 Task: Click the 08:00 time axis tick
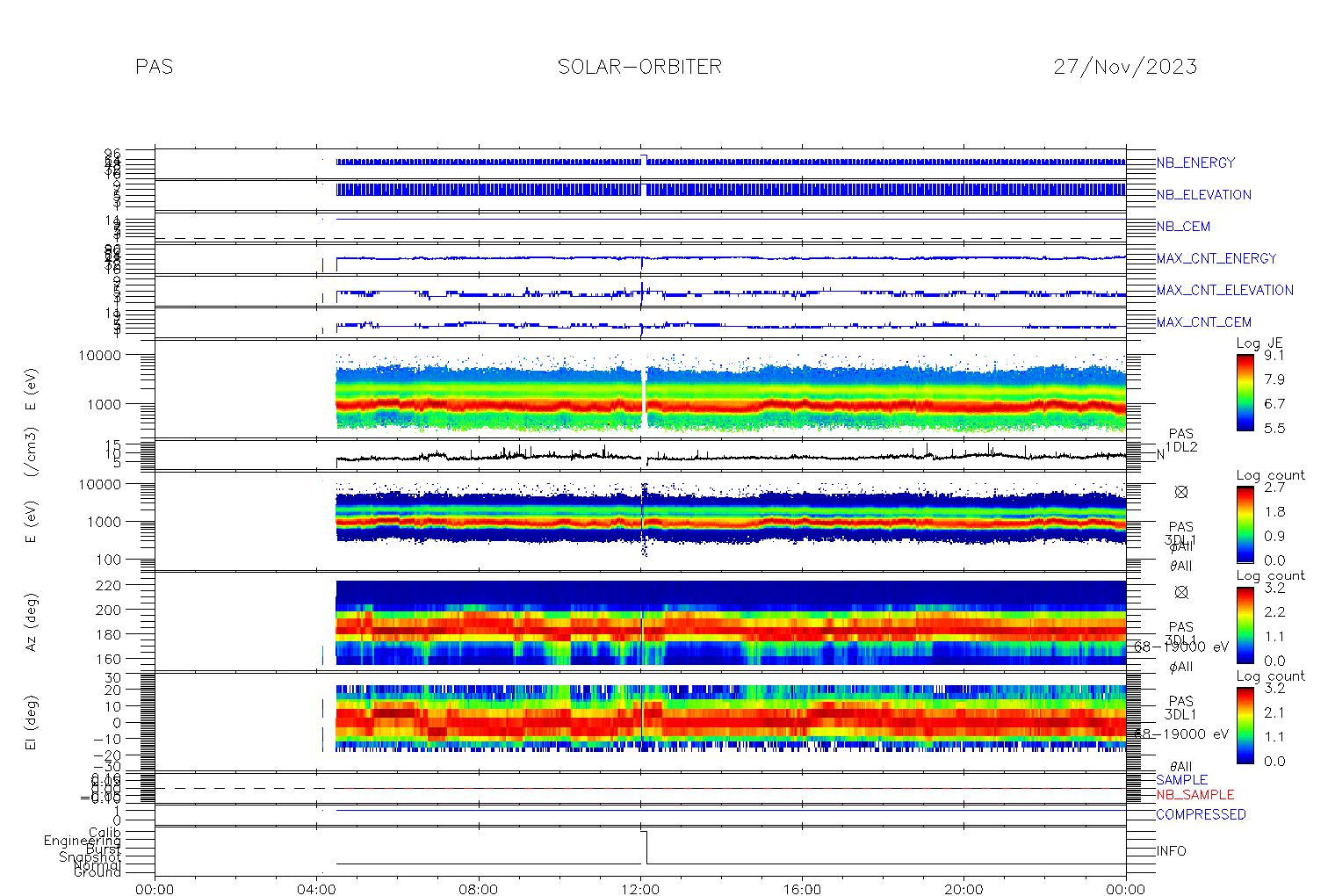click(x=479, y=889)
